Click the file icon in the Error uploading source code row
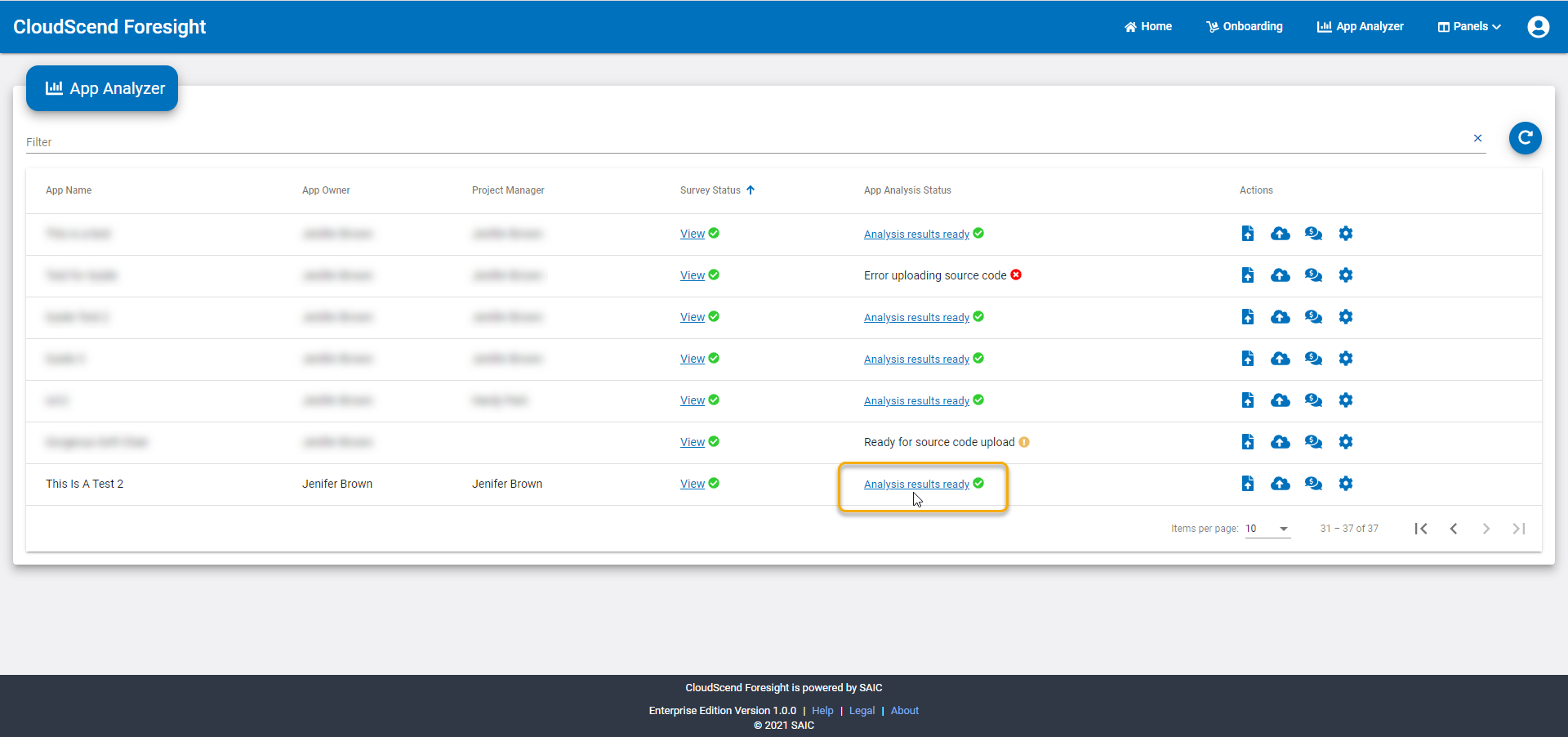Image resolution: width=1568 pixels, height=737 pixels. click(x=1248, y=275)
